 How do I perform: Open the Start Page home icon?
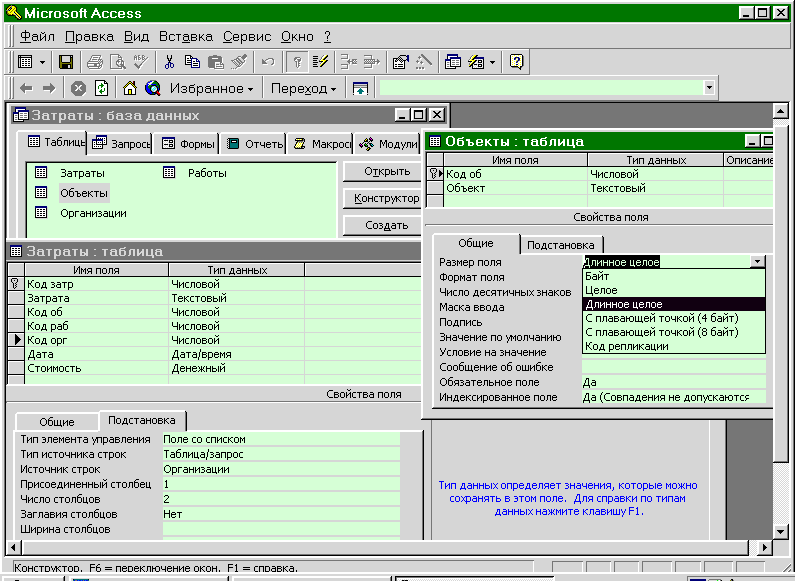point(130,88)
